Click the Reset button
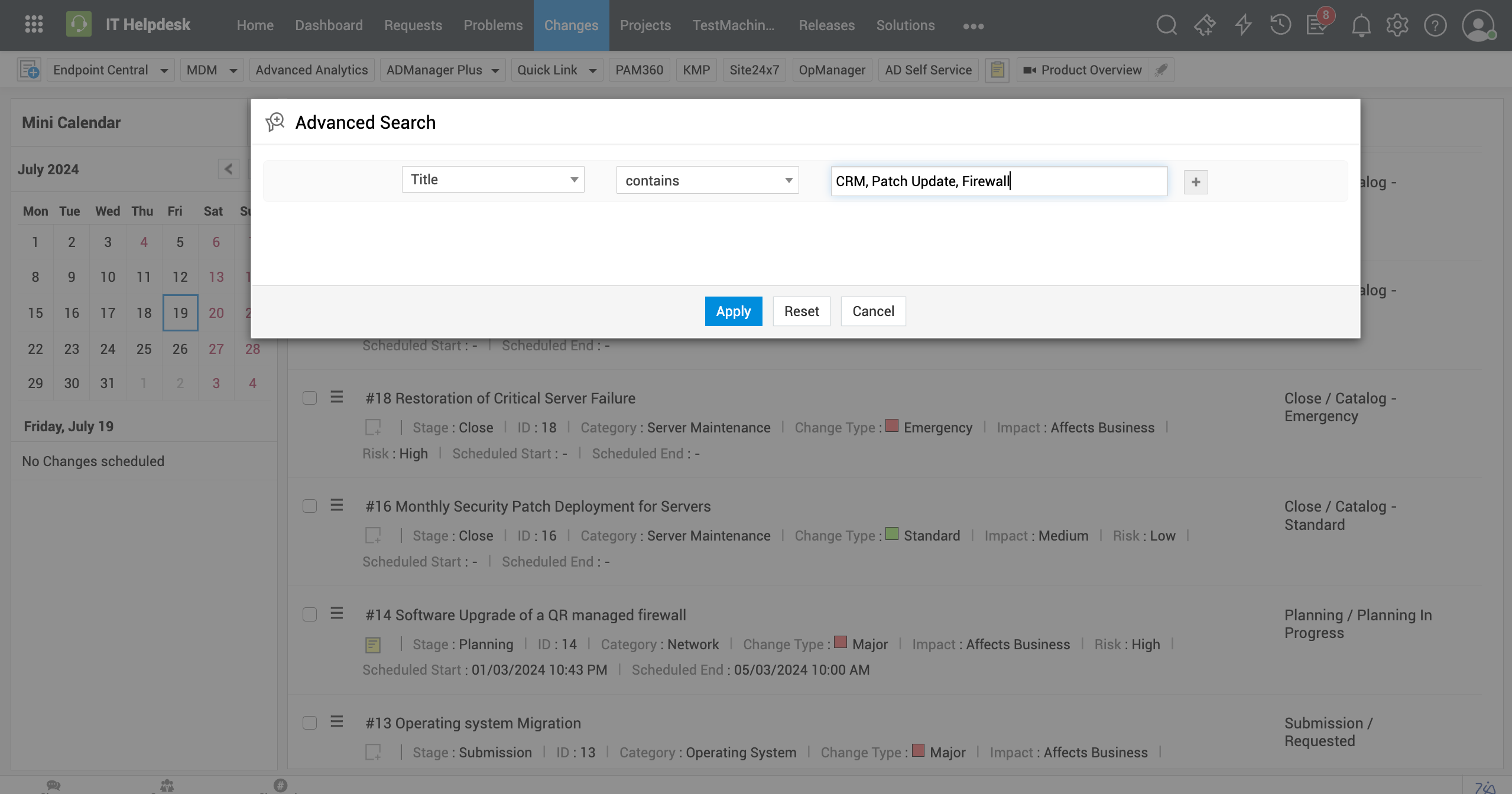The height and width of the screenshot is (794, 1512). [x=802, y=311]
